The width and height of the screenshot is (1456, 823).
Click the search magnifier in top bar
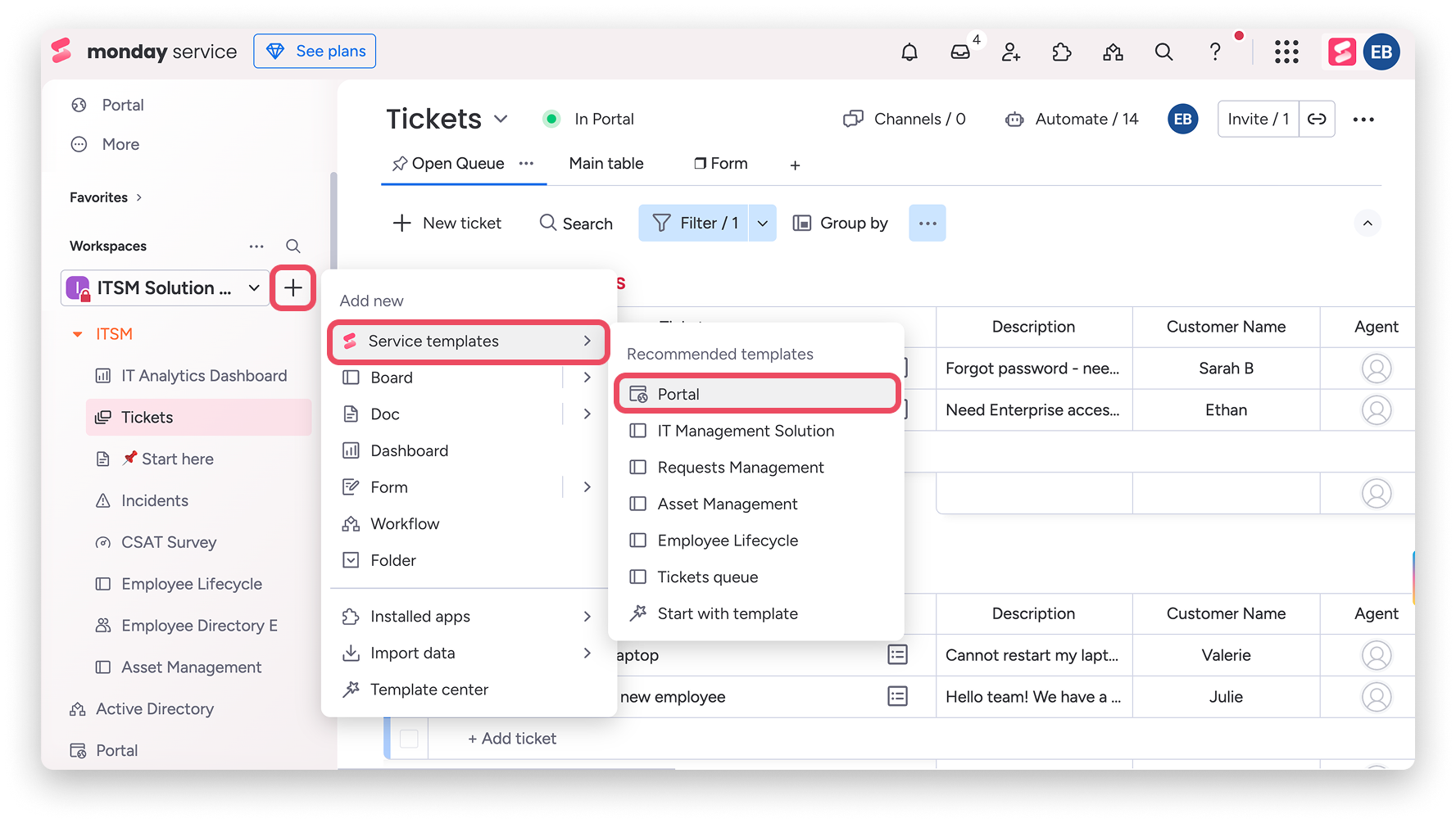pyautogui.click(x=1163, y=52)
